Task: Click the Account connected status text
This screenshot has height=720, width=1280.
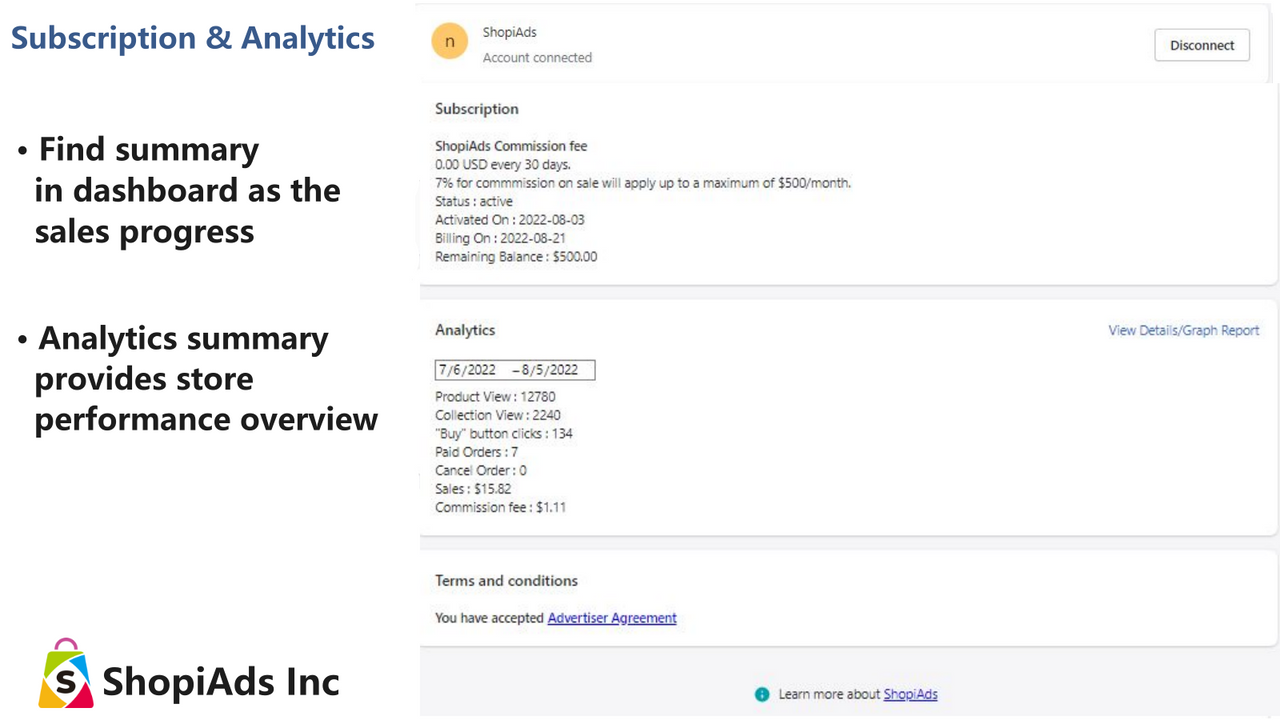Action: (x=537, y=57)
